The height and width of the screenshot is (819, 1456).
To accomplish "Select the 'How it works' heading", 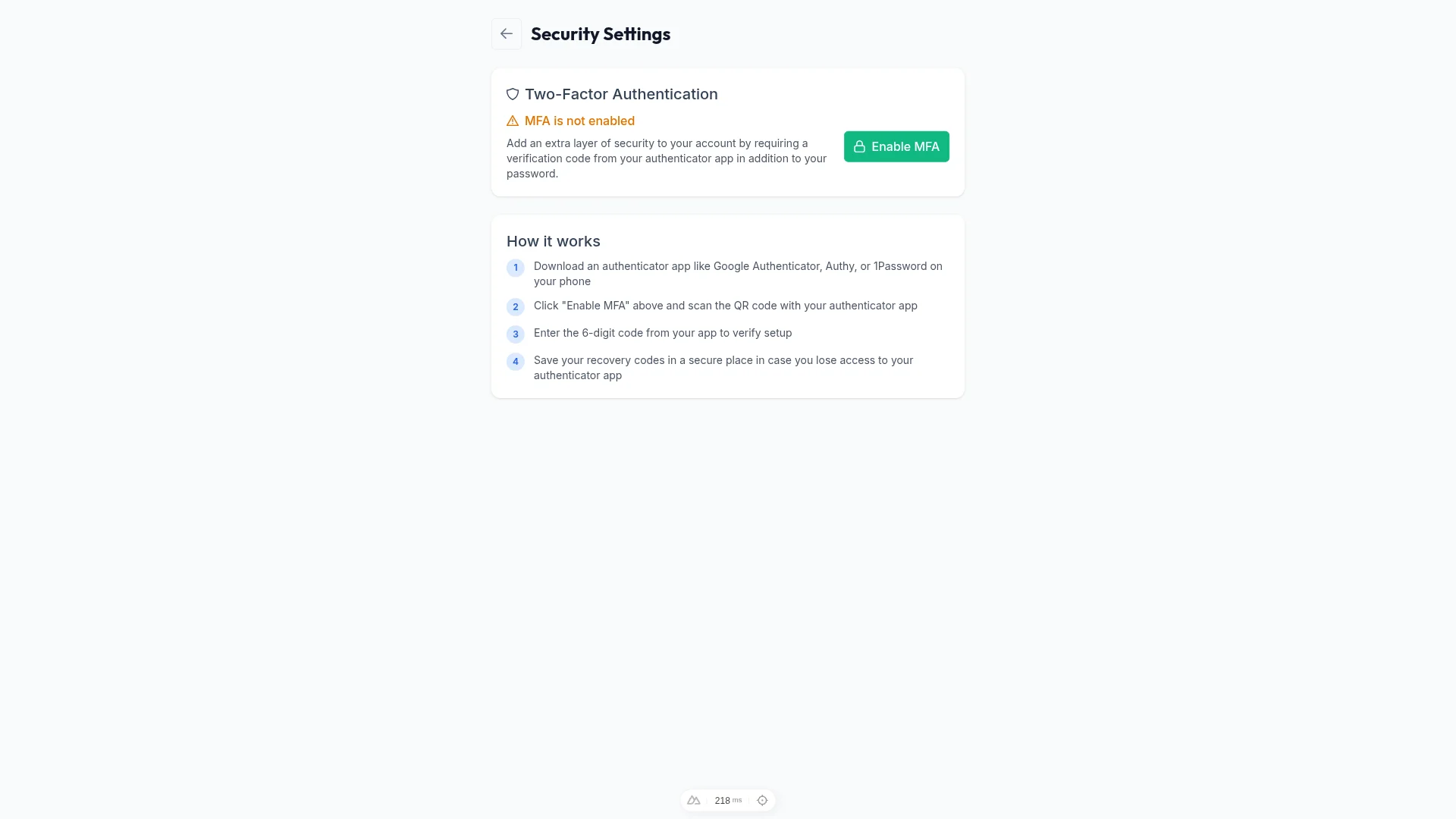I will pyautogui.click(x=553, y=241).
